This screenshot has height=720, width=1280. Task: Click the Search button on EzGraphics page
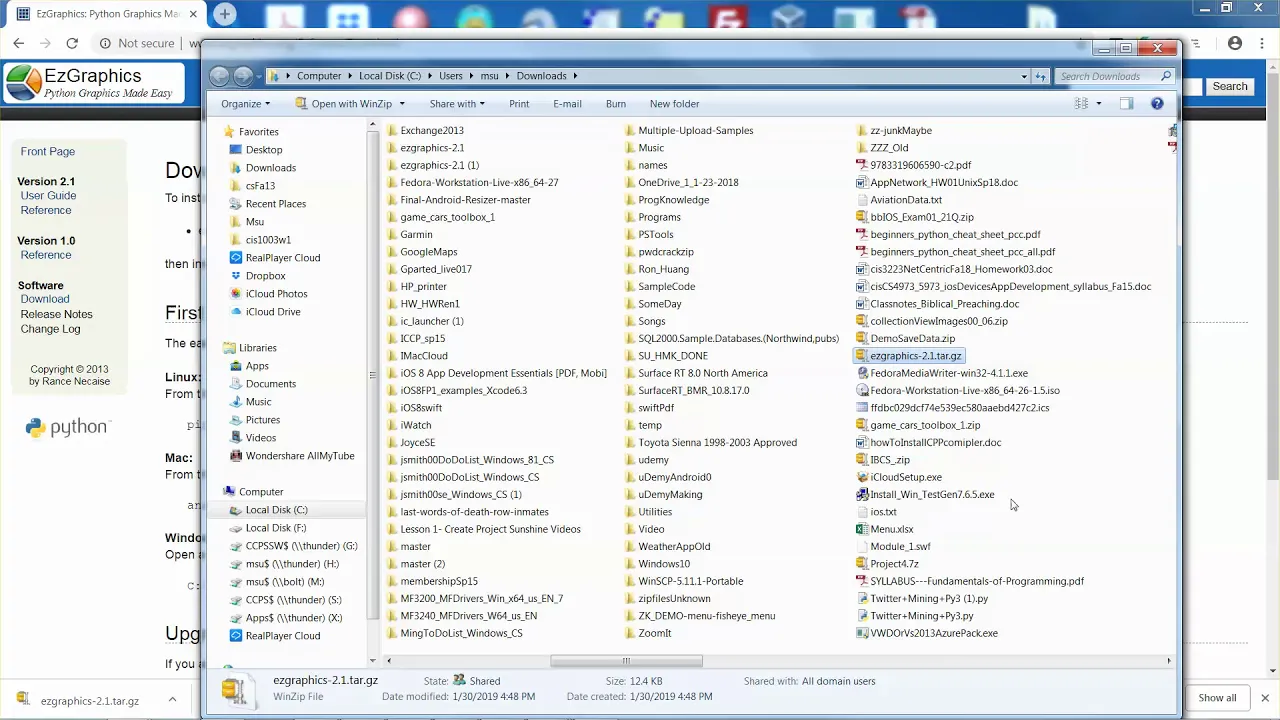[1230, 87]
